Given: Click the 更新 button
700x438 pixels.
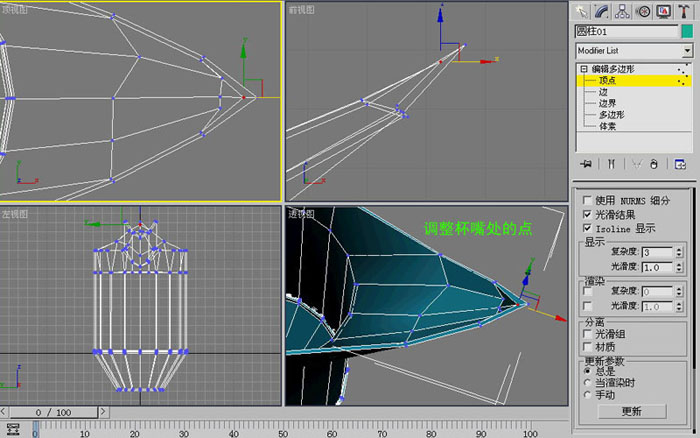Looking at the screenshot, I should (x=632, y=411).
